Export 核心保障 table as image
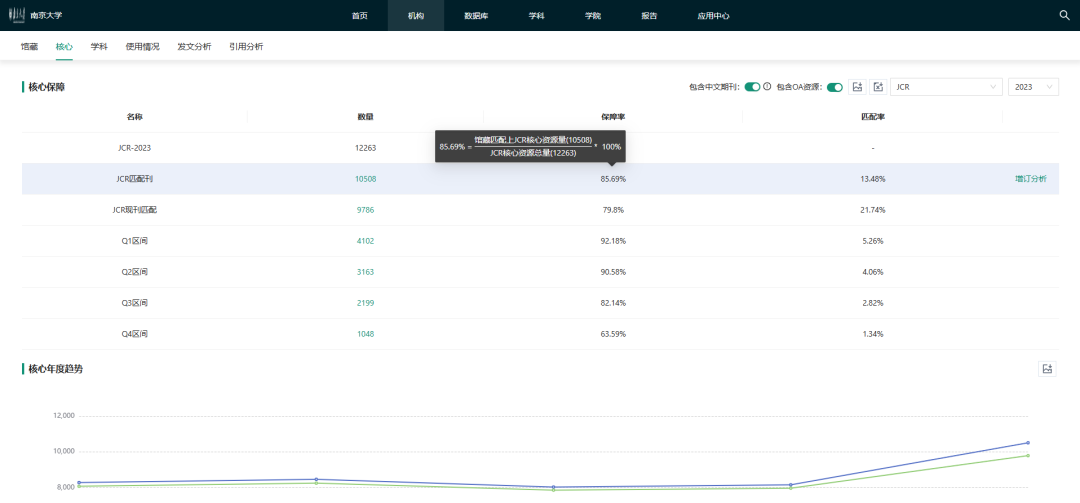 pyautogui.click(x=857, y=87)
